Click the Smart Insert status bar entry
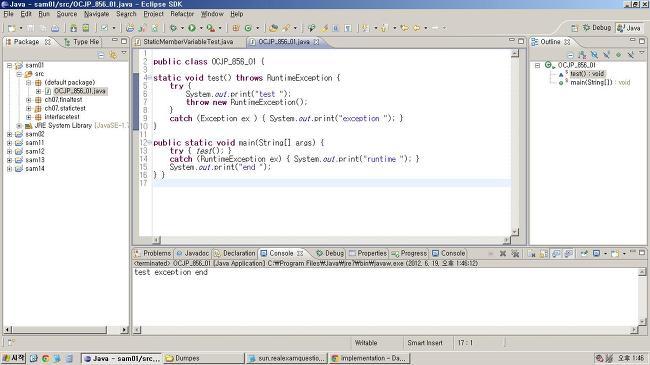This screenshot has width=650, height=365. point(425,343)
